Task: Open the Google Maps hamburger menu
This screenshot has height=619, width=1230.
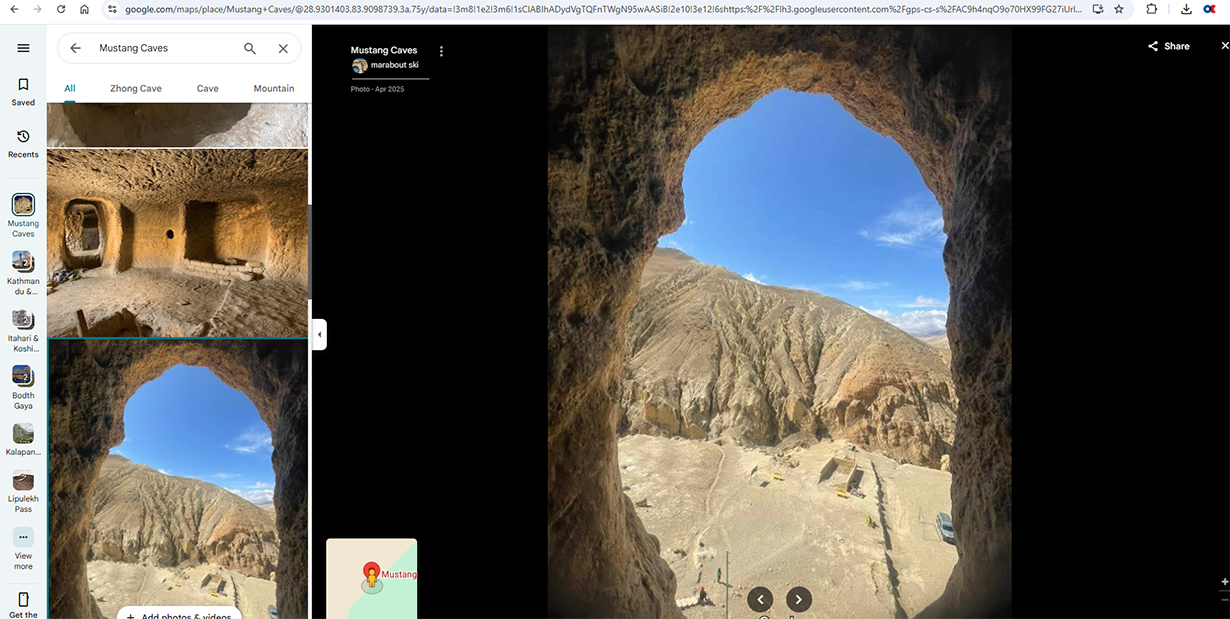Action: (23, 48)
